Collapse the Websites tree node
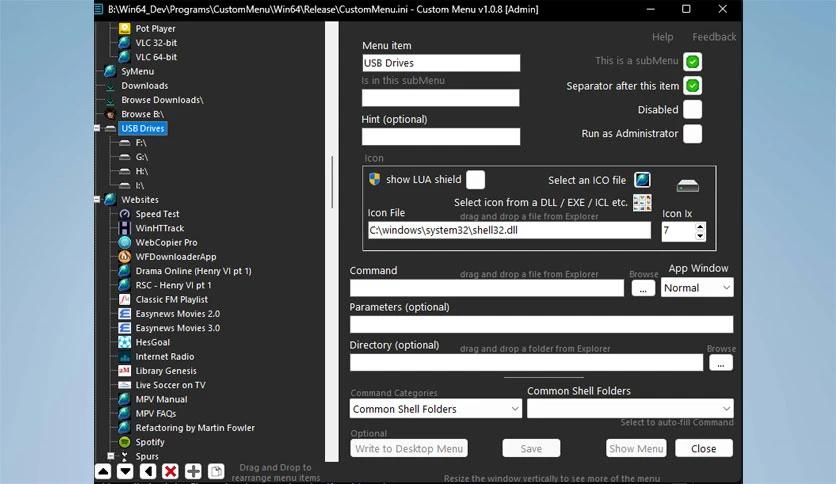Screen dimensions: 836x484 tap(97, 199)
